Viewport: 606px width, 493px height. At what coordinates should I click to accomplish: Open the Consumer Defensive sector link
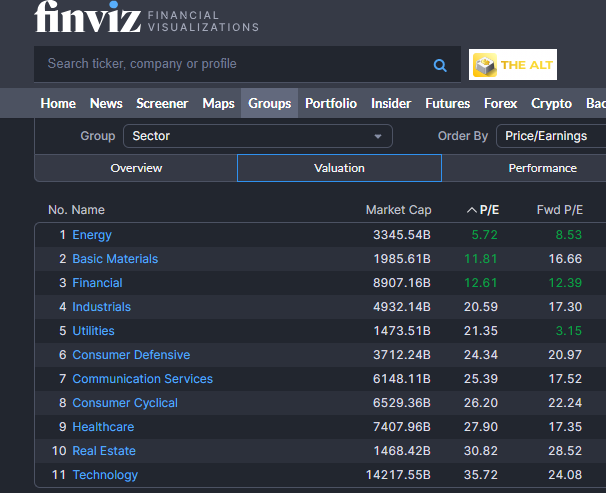(x=131, y=355)
